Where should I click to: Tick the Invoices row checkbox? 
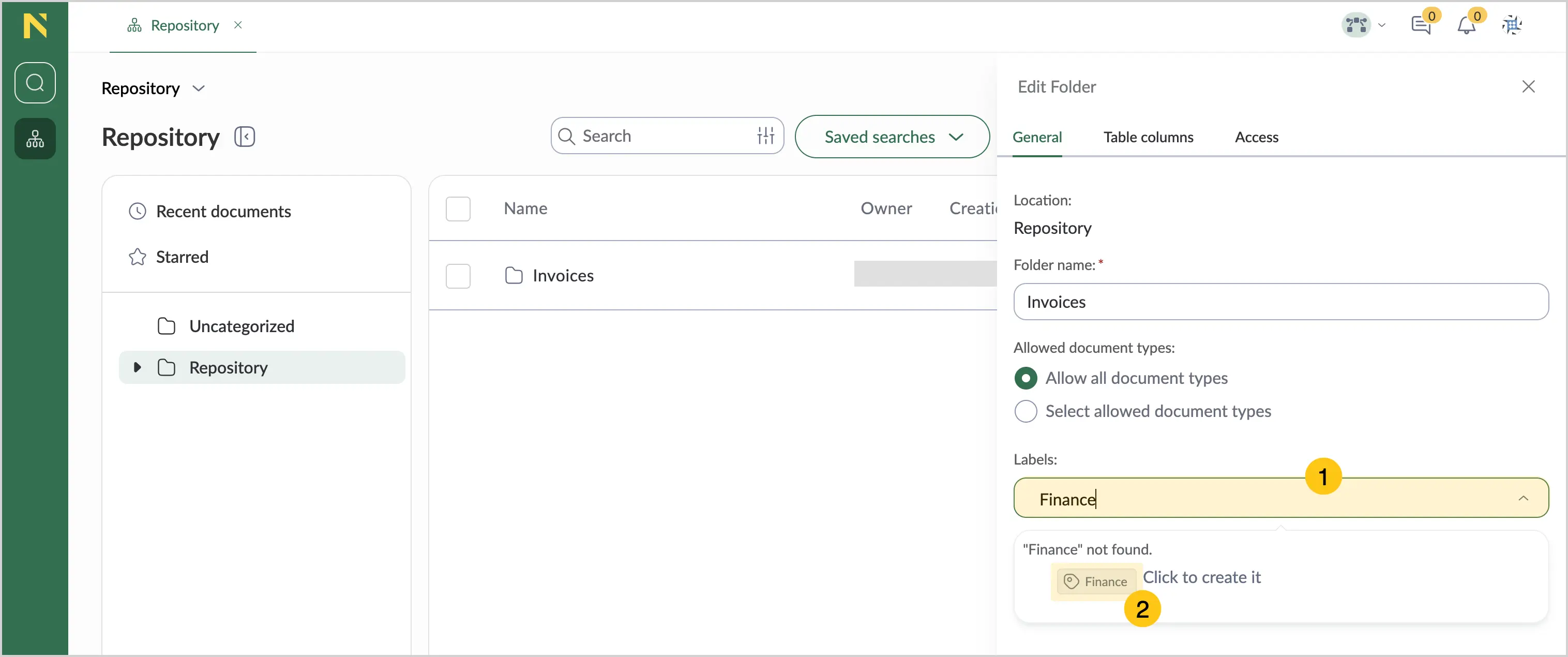tap(458, 276)
